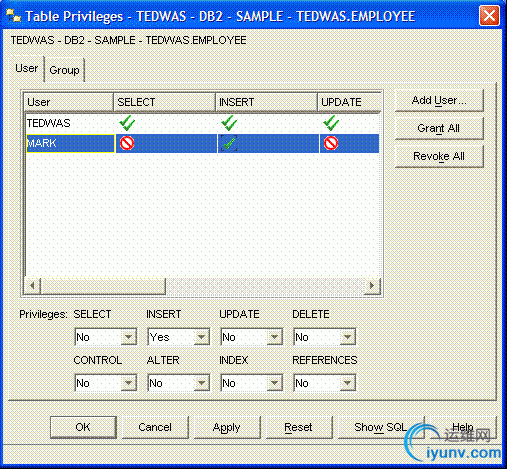Switch to the User tab
This screenshot has width=507, height=469.
27,68
